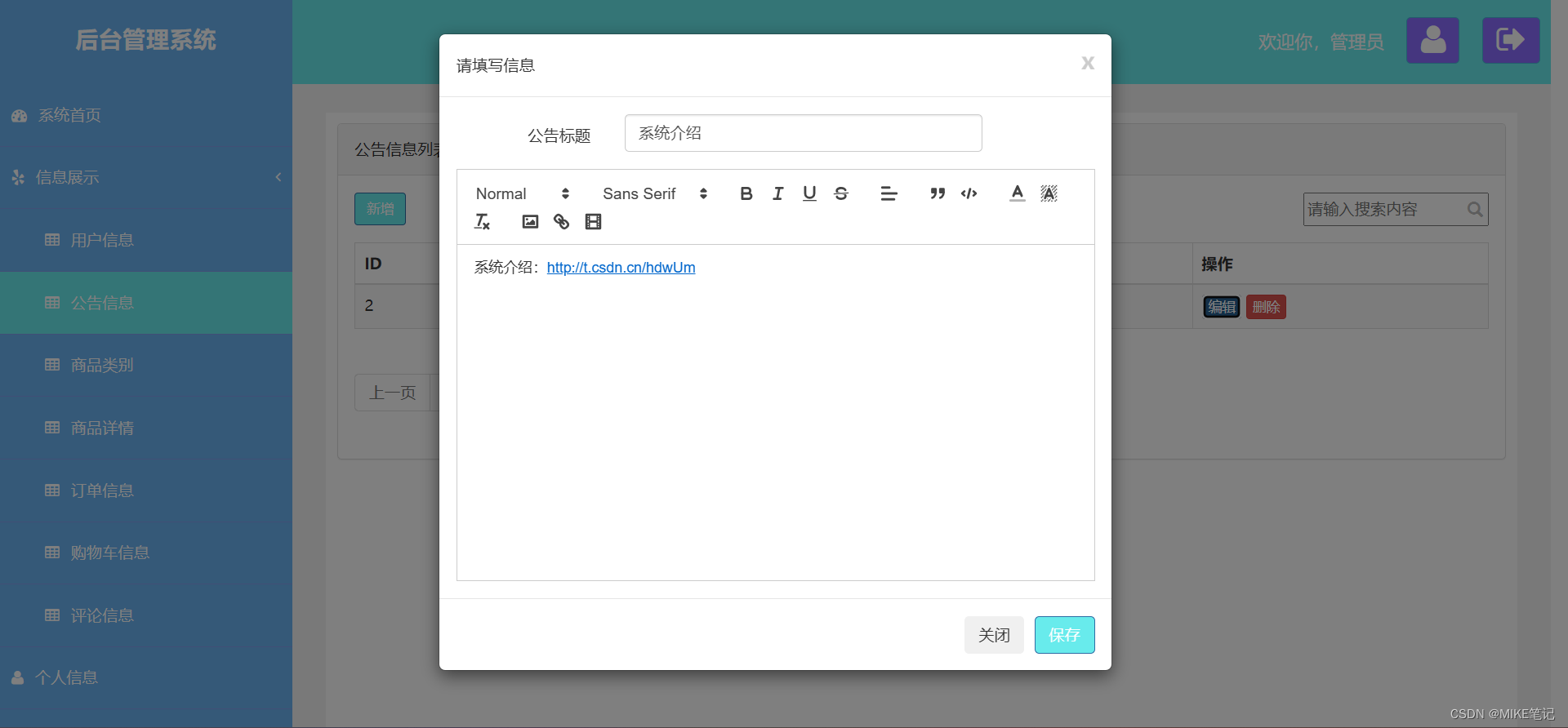This screenshot has width=1568, height=728.
Task: Click the logout icon button
Action: pyautogui.click(x=1511, y=40)
